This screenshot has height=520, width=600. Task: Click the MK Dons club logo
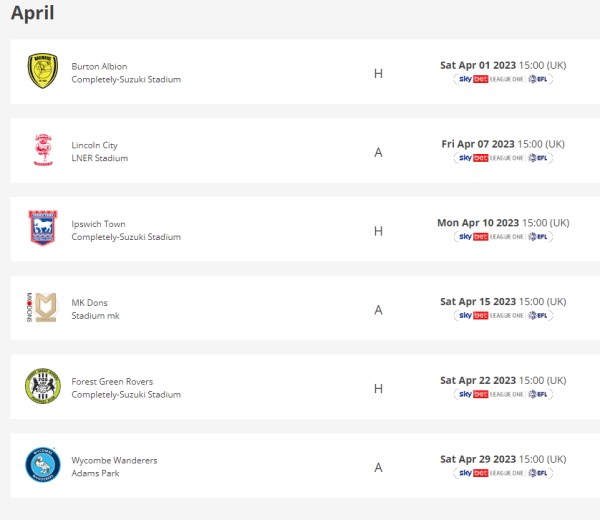(x=43, y=307)
